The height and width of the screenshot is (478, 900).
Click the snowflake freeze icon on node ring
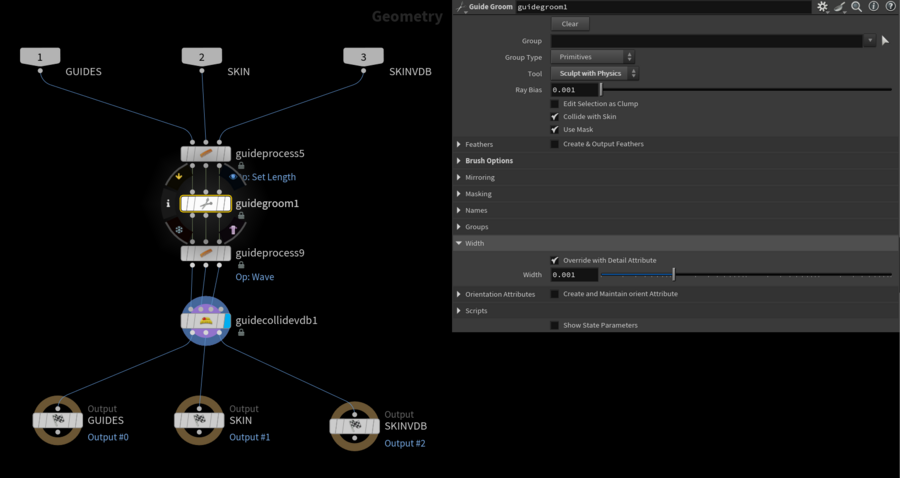[x=179, y=229]
